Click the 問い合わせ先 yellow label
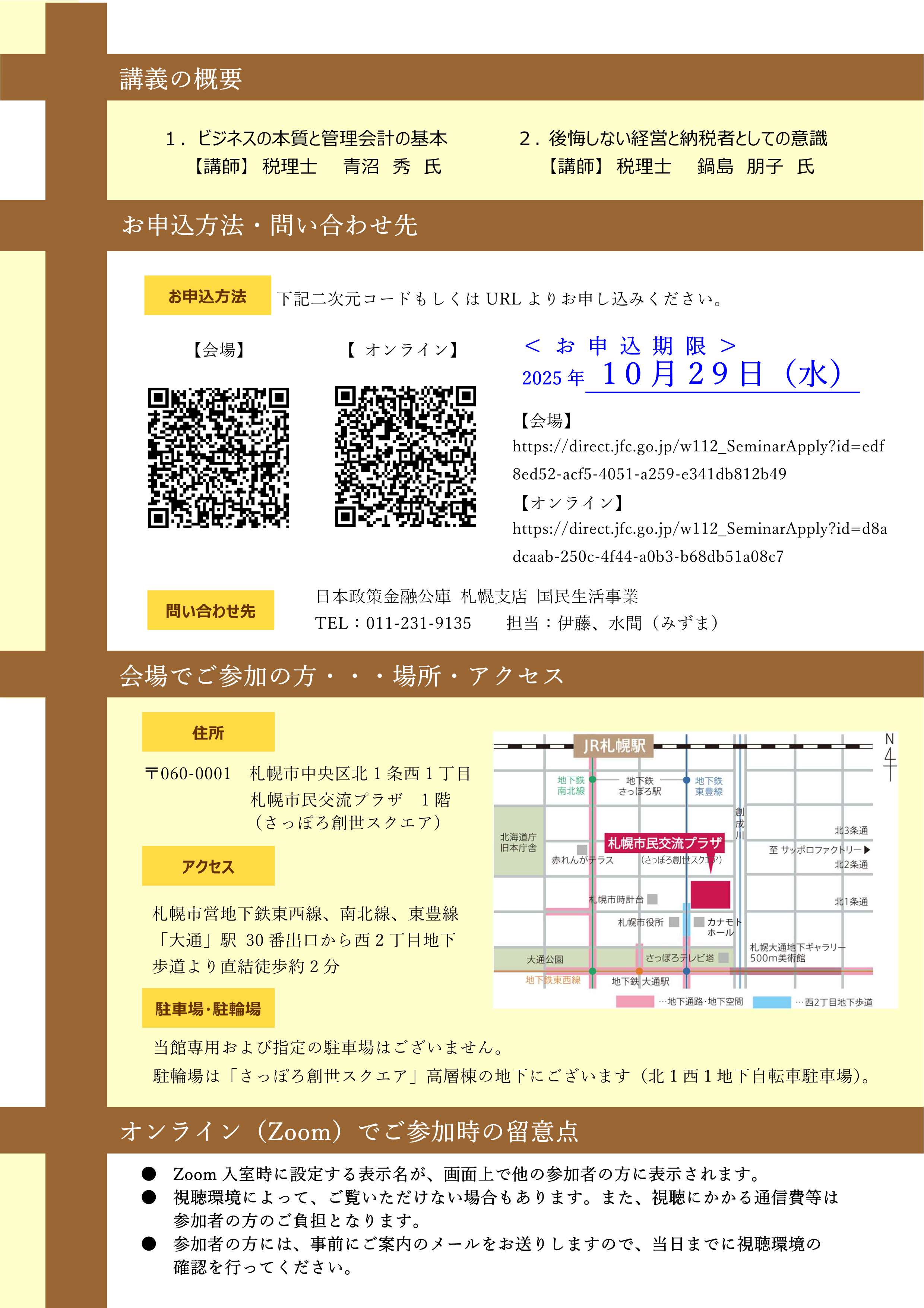 (x=210, y=611)
